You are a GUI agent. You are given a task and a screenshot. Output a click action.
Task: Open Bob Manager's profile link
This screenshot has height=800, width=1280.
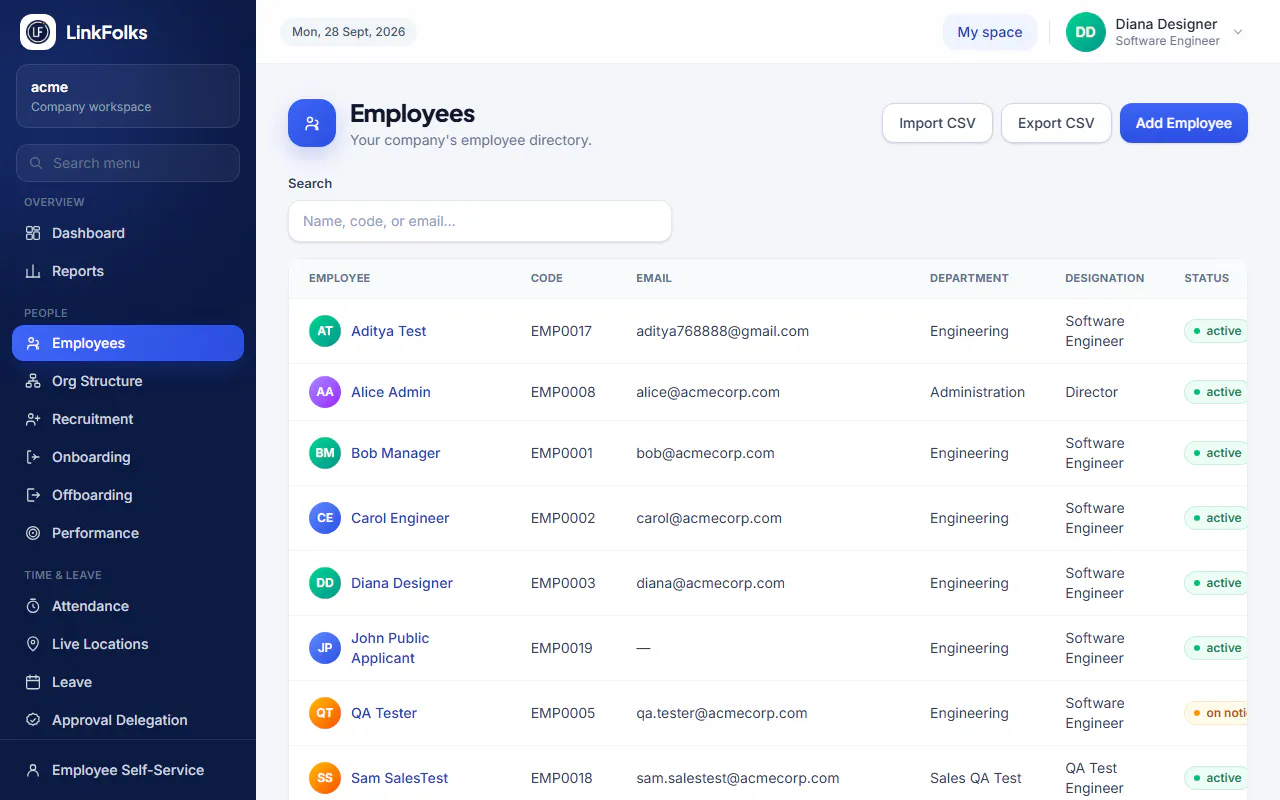pyautogui.click(x=396, y=453)
